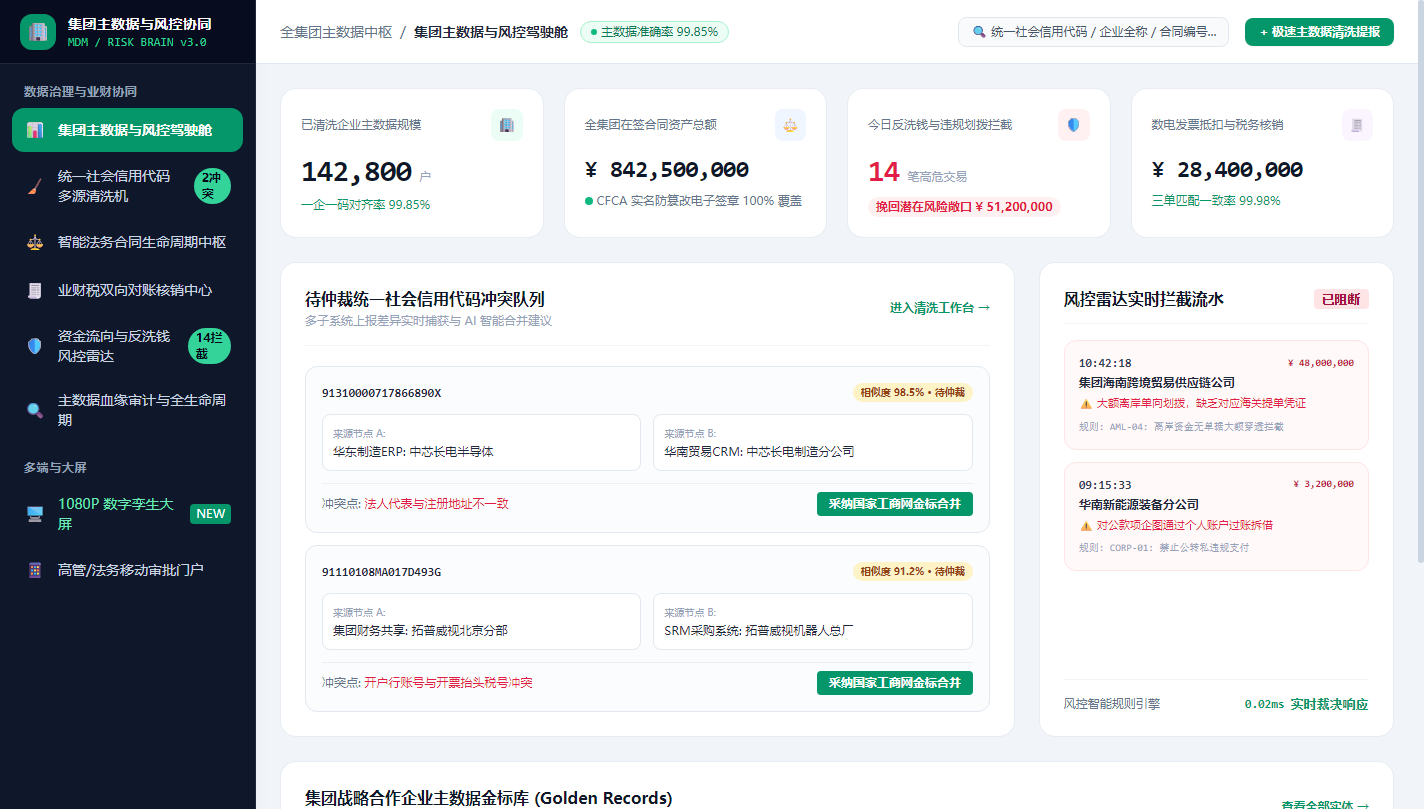Click the bar chart icon beside 集团主数据与风控驾驶舱
Image resolution: width=1424 pixels, height=809 pixels.
pyautogui.click(x=35, y=130)
